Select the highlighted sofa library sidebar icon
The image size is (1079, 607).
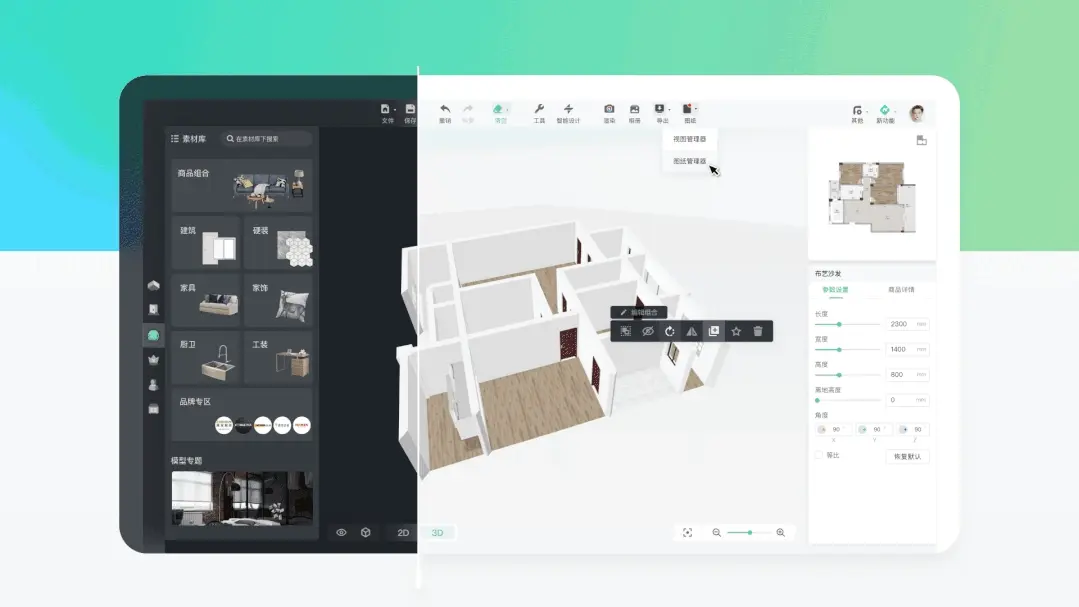tap(153, 335)
